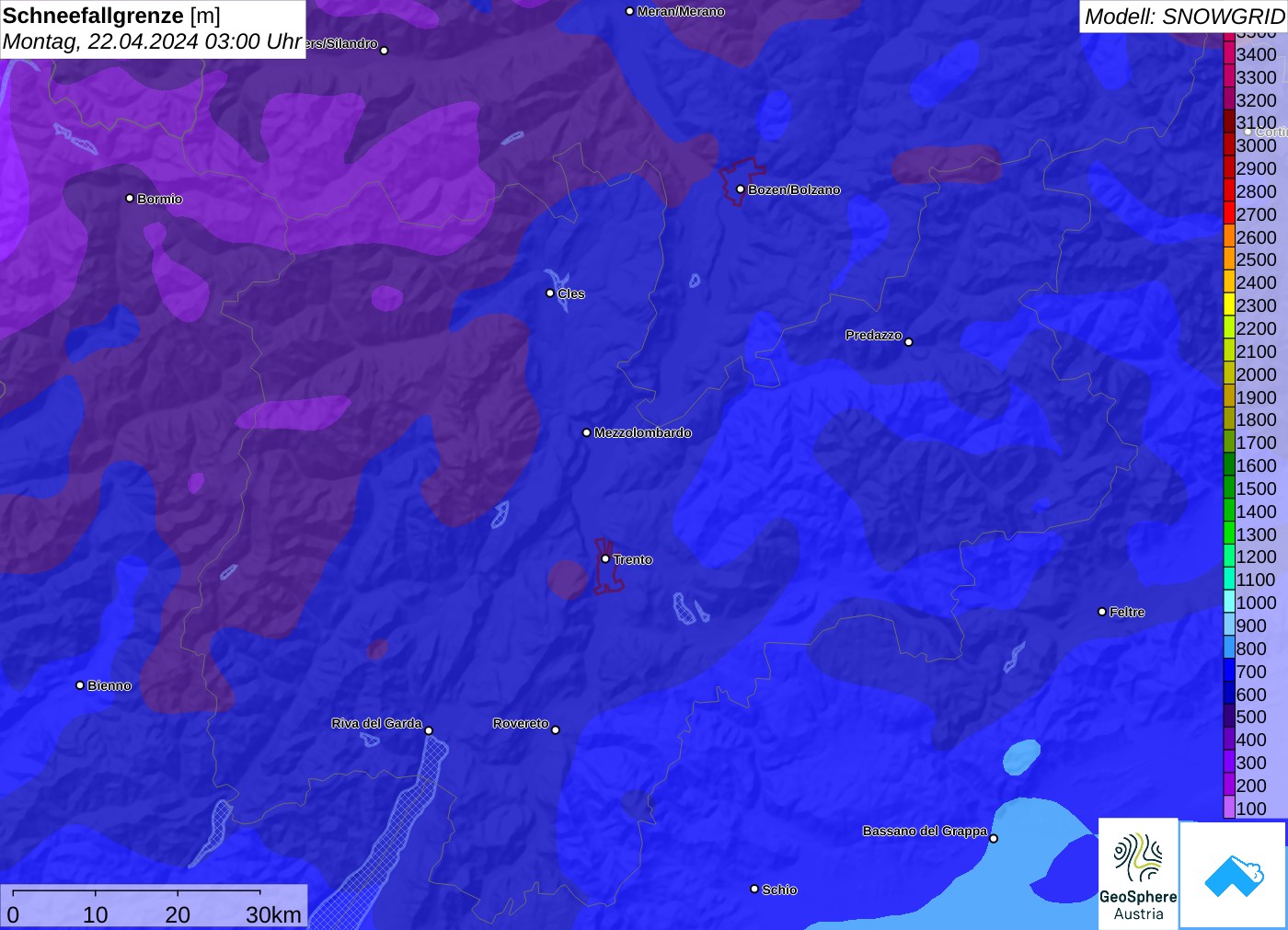
Task: Select the Bormio city marker dot
Action: pyautogui.click(x=130, y=198)
